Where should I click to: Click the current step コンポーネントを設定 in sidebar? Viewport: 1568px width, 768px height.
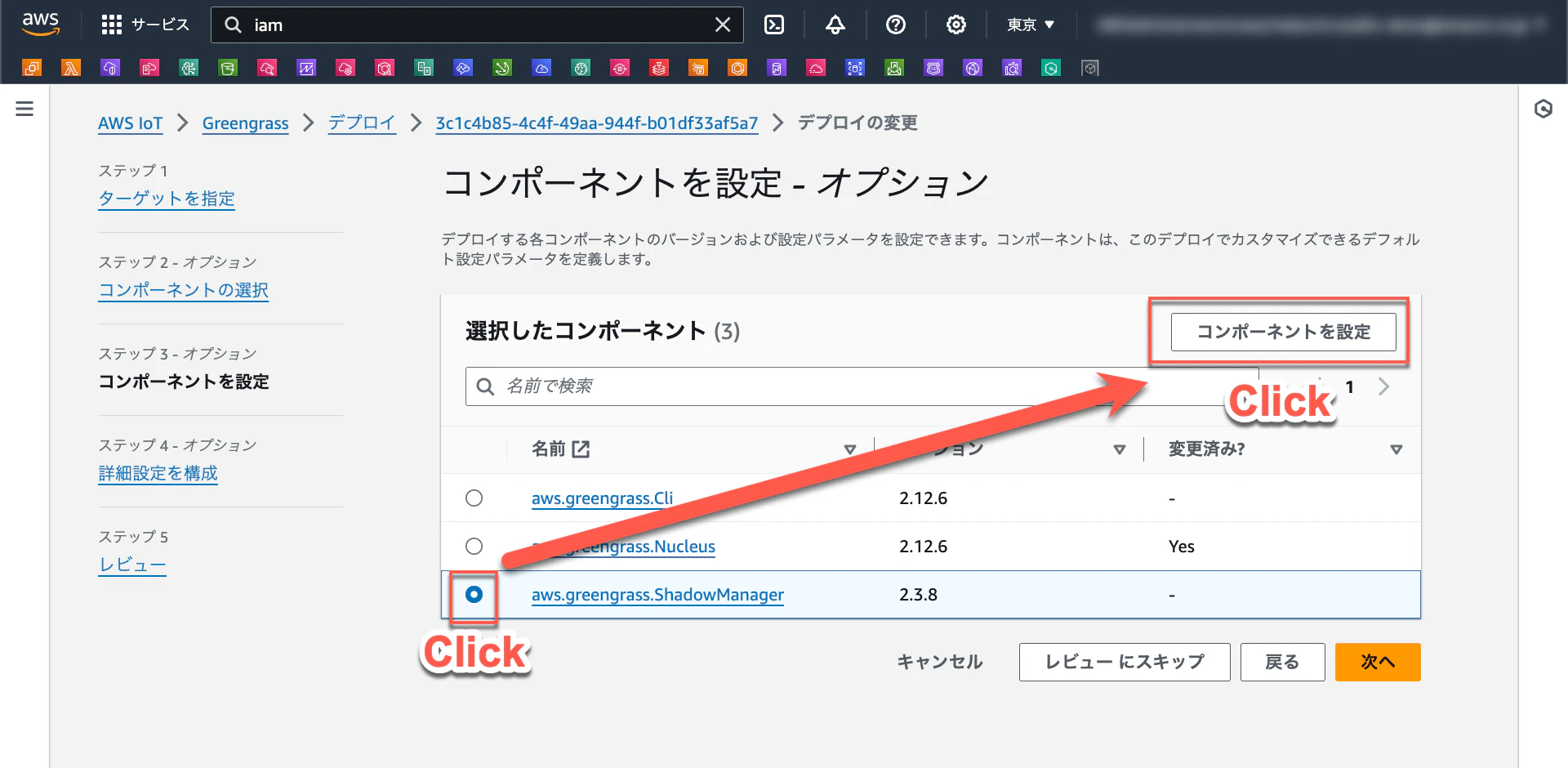(184, 382)
